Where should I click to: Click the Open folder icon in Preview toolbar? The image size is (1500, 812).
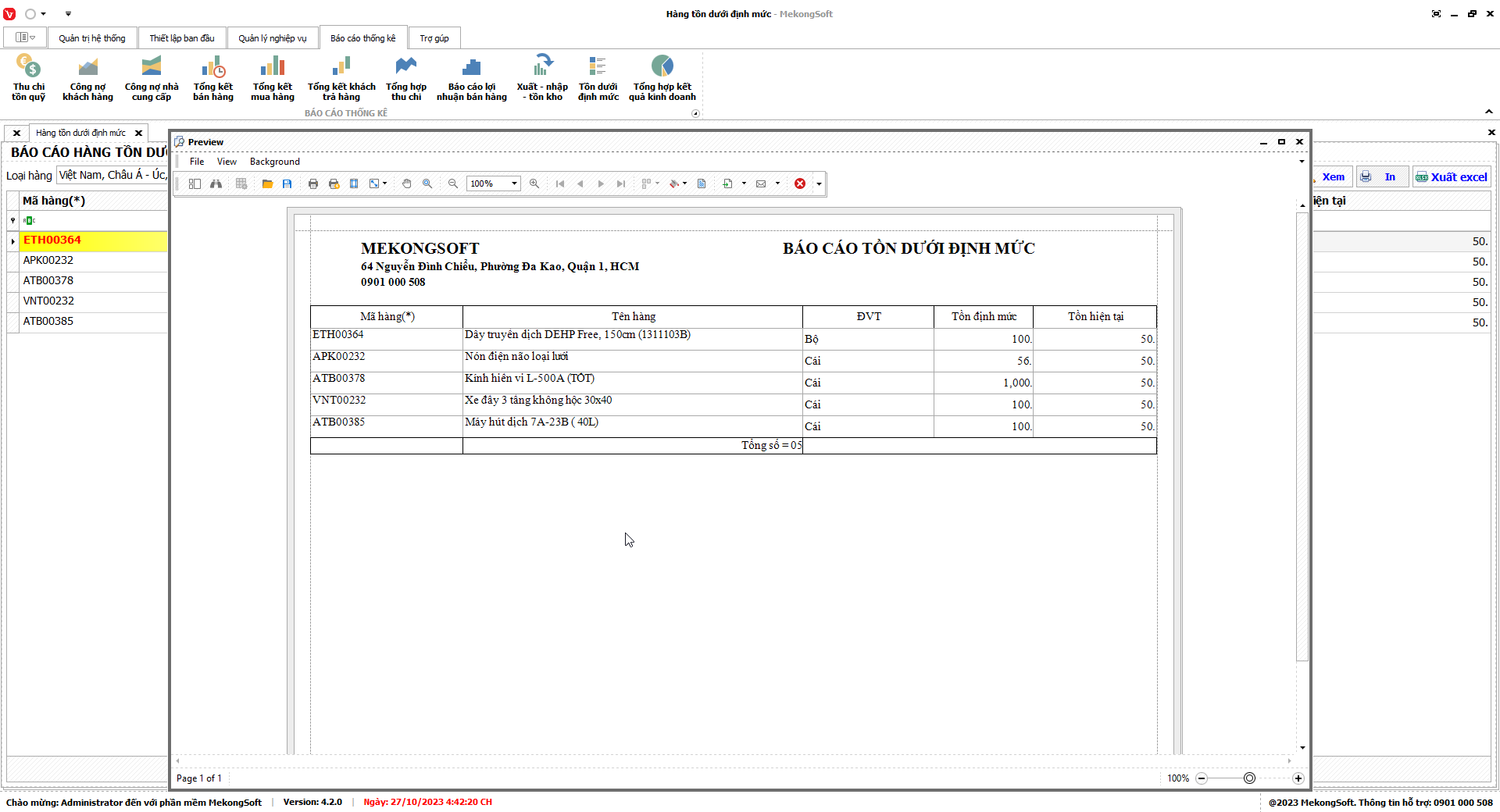(x=267, y=183)
